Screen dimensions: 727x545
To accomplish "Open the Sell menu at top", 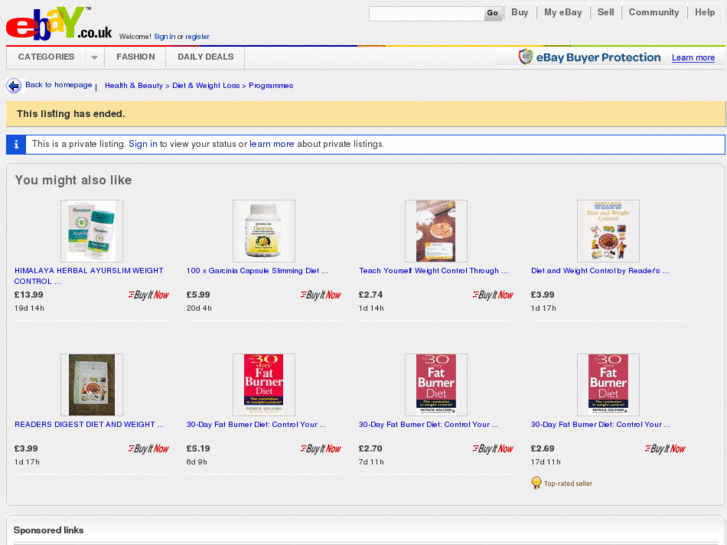I will click(606, 13).
